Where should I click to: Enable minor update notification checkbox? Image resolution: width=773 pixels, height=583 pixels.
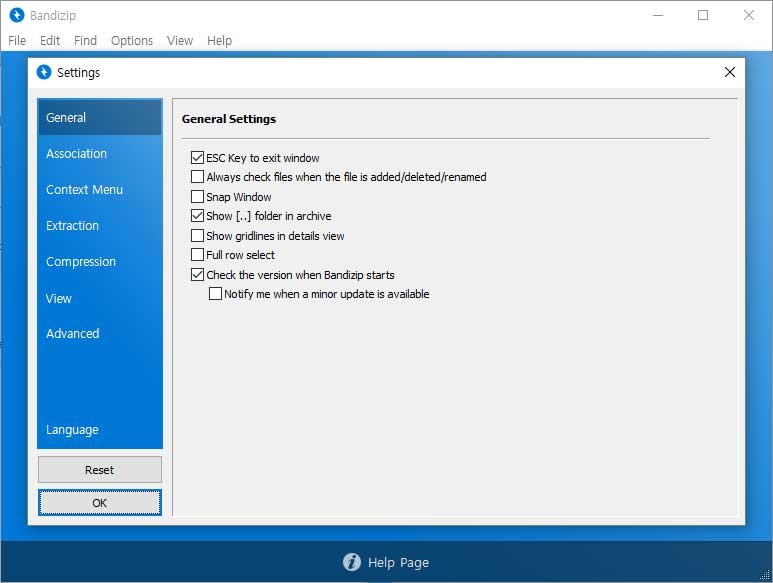click(x=215, y=294)
